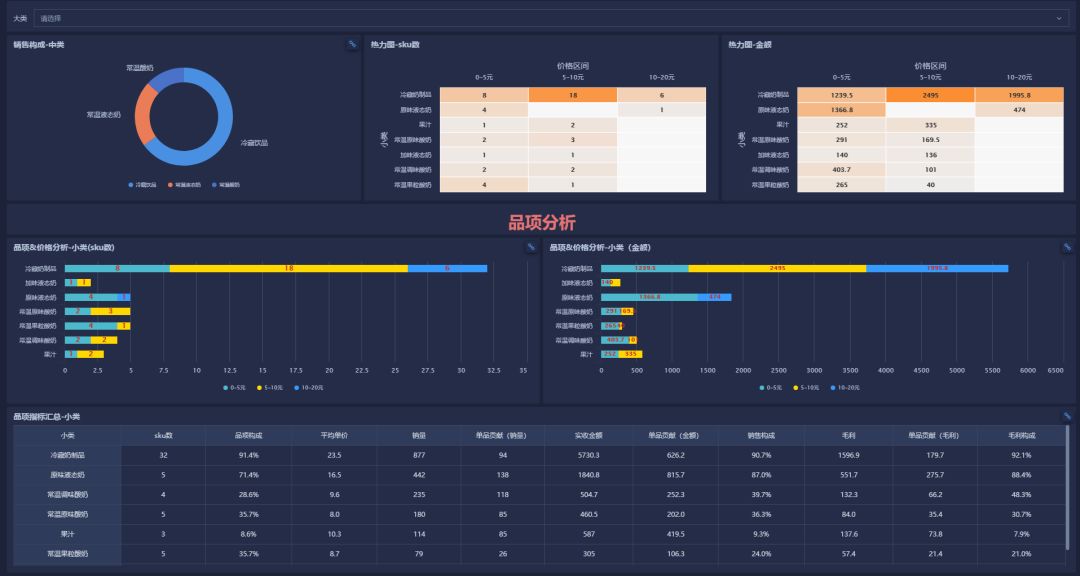Viewport: 1080px width, 576px height.
Task: Click the 92.1% 毛利构成 table cell
Action: coord(1021,455)
